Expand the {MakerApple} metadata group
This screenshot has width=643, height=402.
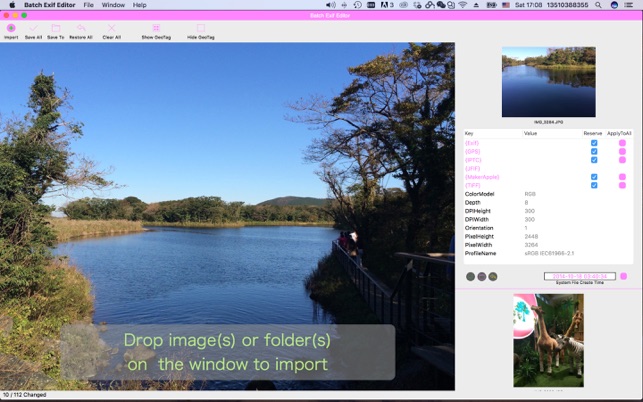482,177
